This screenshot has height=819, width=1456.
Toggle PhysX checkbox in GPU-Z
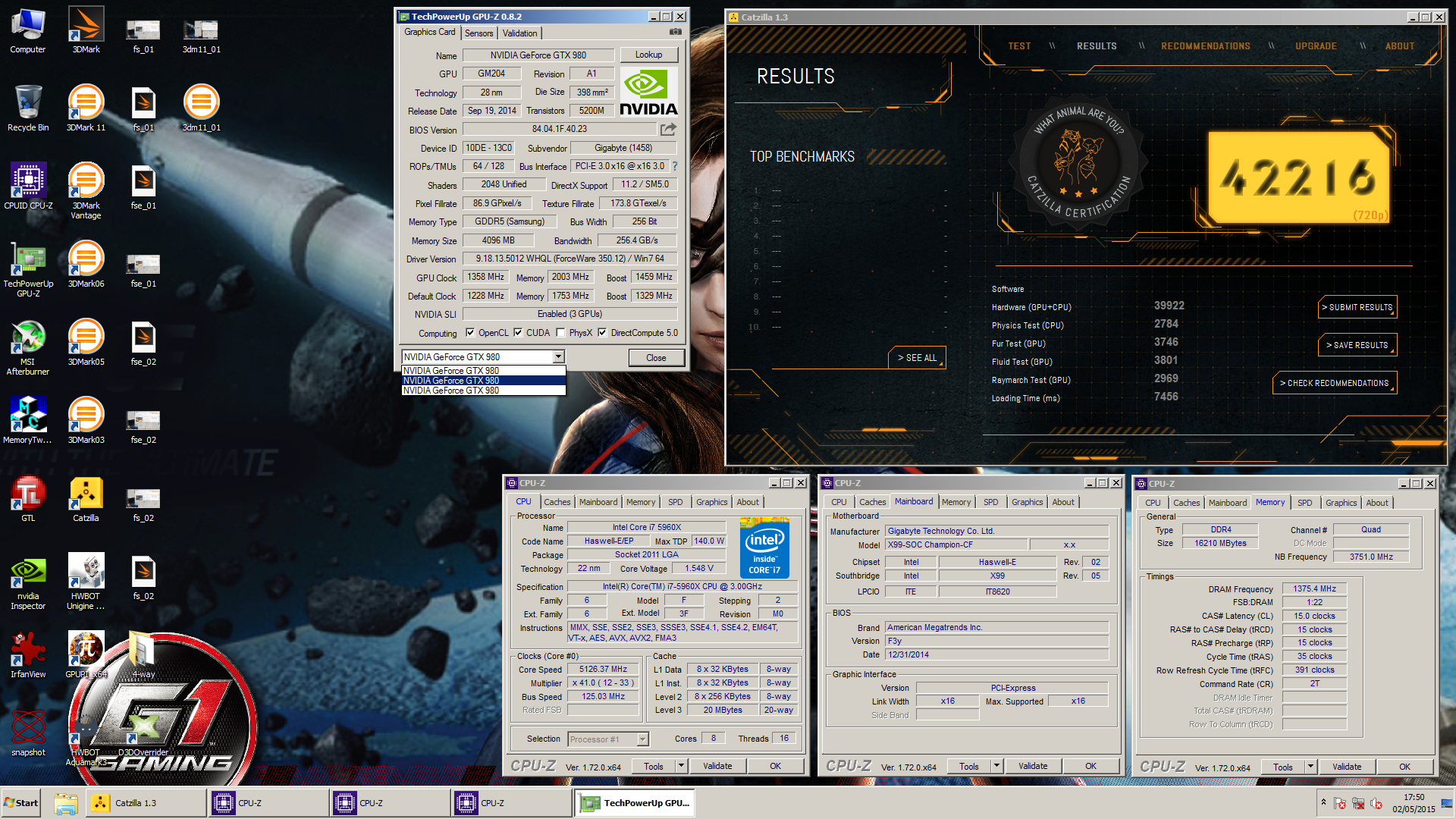pyautogui.click(x=560, y=332)
